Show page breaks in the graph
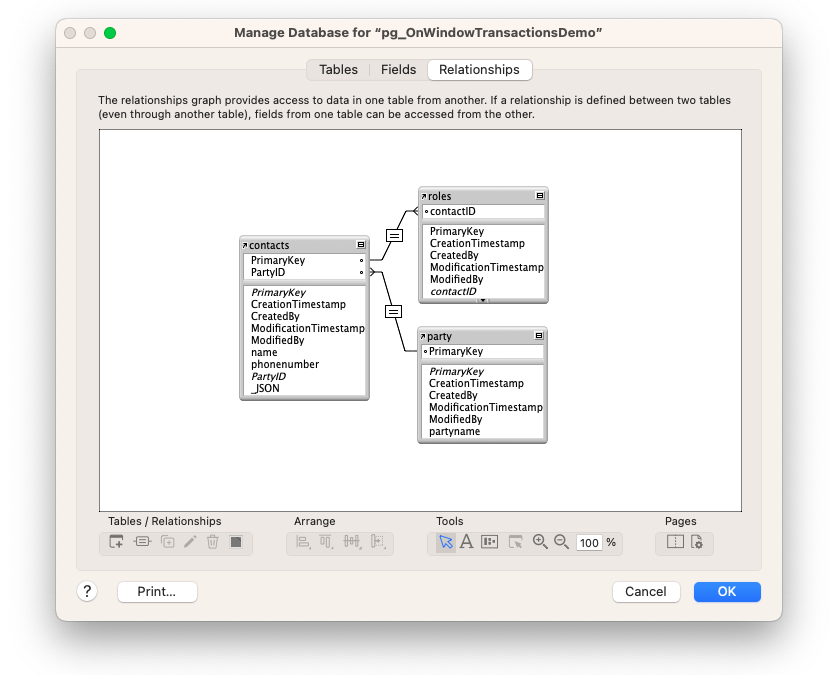 click(x=675, y=542)
